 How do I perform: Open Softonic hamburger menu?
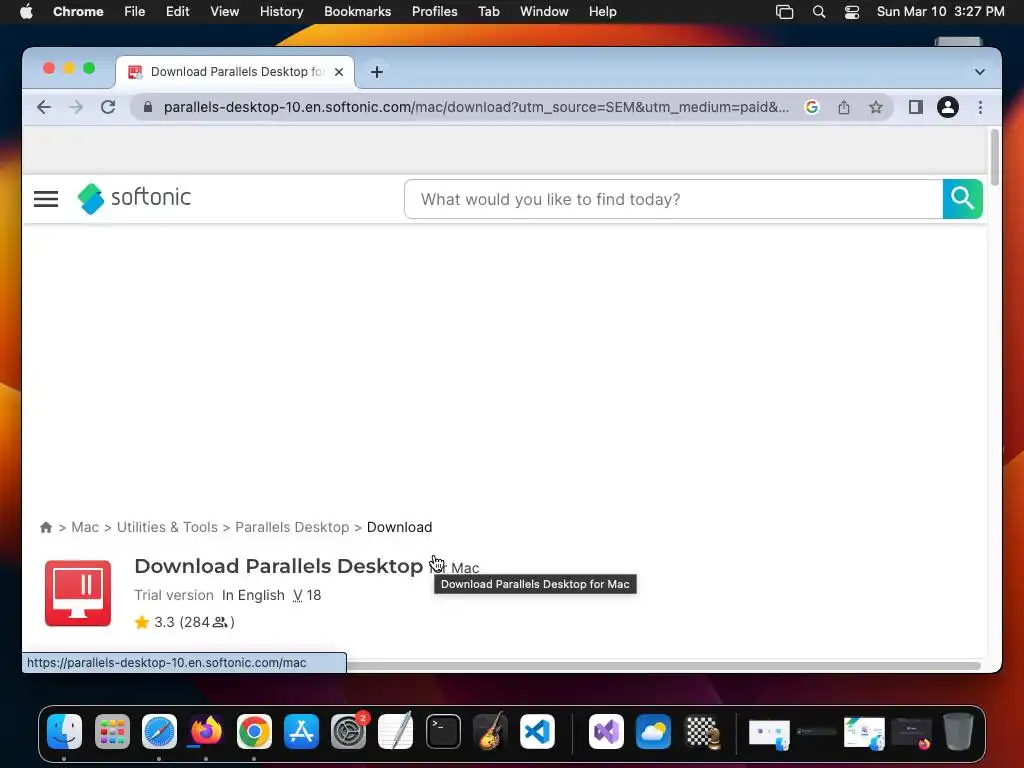46,199
